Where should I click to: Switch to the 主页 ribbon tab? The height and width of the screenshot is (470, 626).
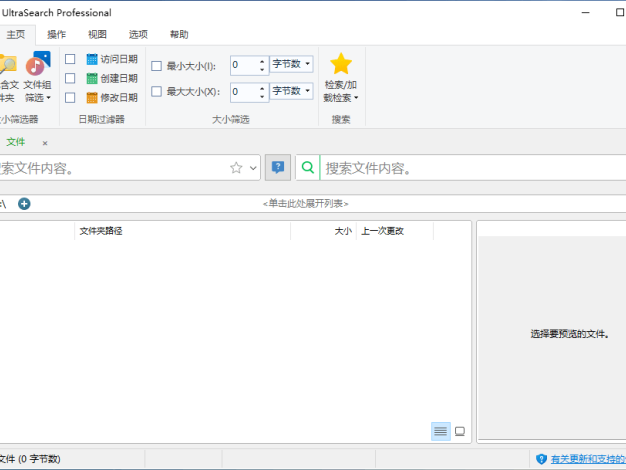[x=16, y=35]
